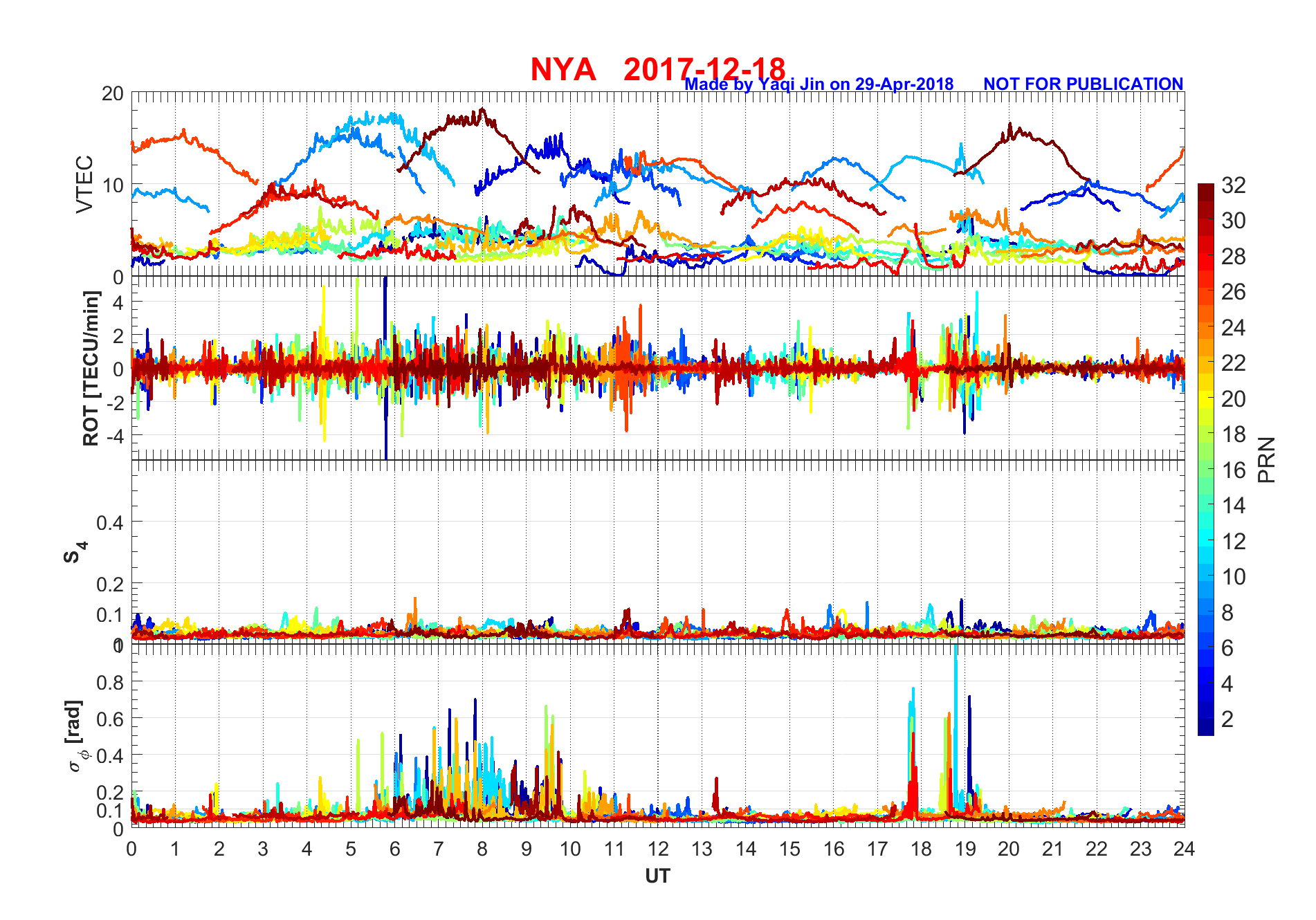The width and height of the screenshot is (1316, 920).
Task: Select UT axis tick label 24
Action: tap(1184, 849)
